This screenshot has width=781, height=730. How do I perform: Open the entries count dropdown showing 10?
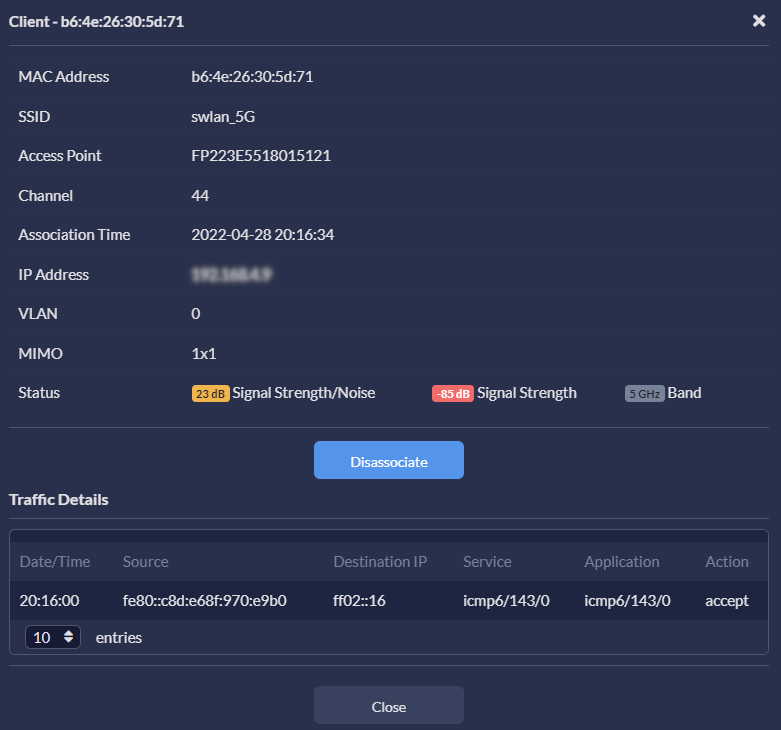pos(53,637)
